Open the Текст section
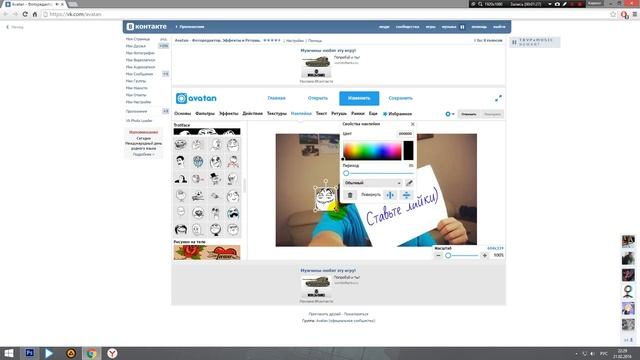 point(321,113)
